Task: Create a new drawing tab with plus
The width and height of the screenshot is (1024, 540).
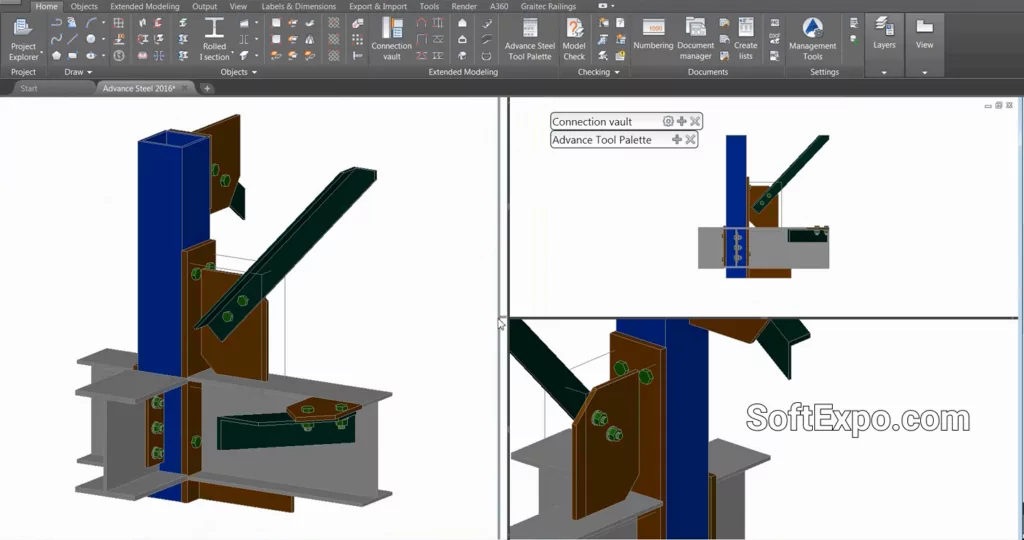Action: click(x=207, y=88)
